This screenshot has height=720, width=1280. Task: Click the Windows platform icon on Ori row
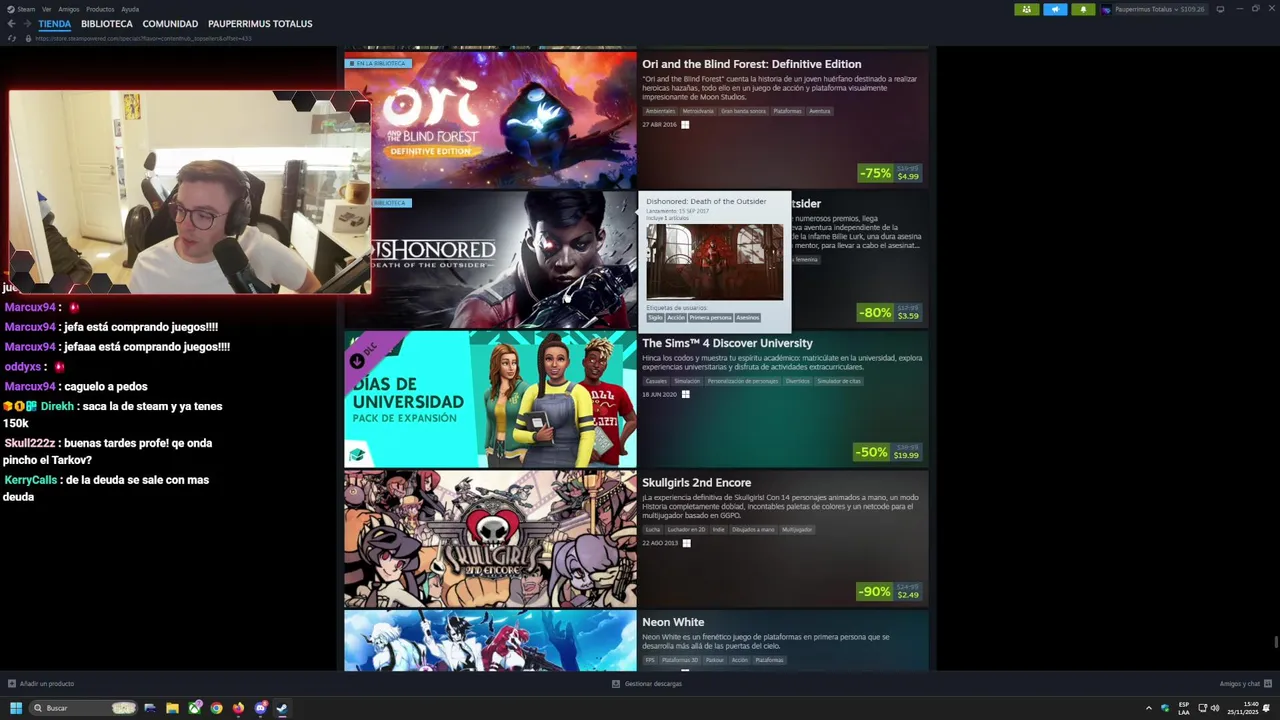pos(685,125)
